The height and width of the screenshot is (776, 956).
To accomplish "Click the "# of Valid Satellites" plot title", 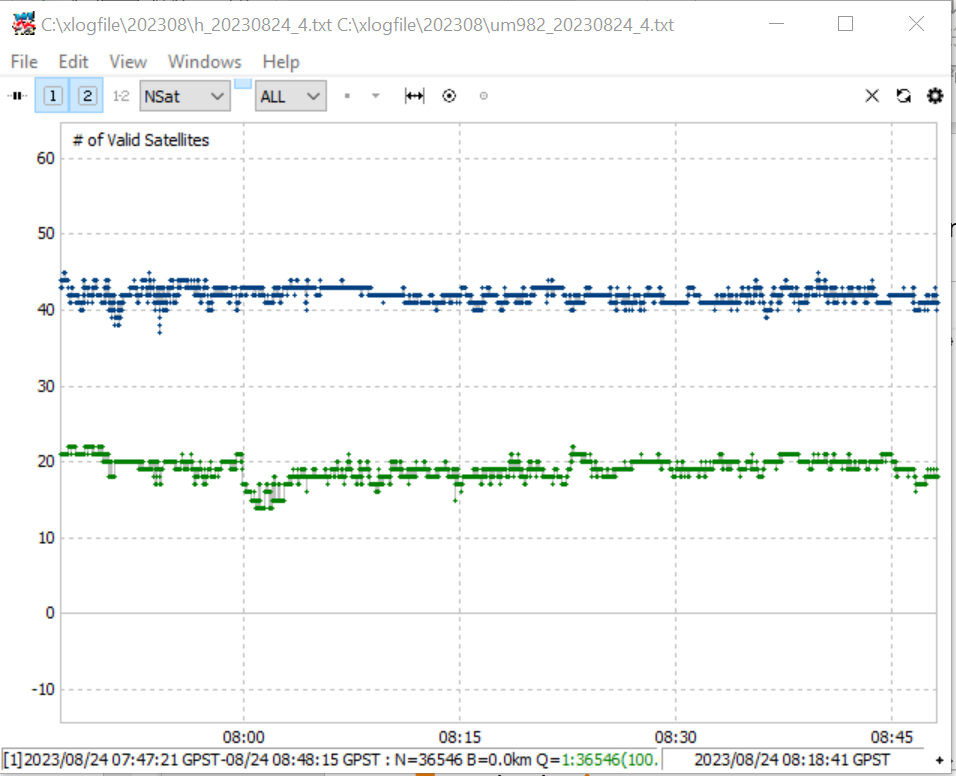I will (x=141, y=140).
